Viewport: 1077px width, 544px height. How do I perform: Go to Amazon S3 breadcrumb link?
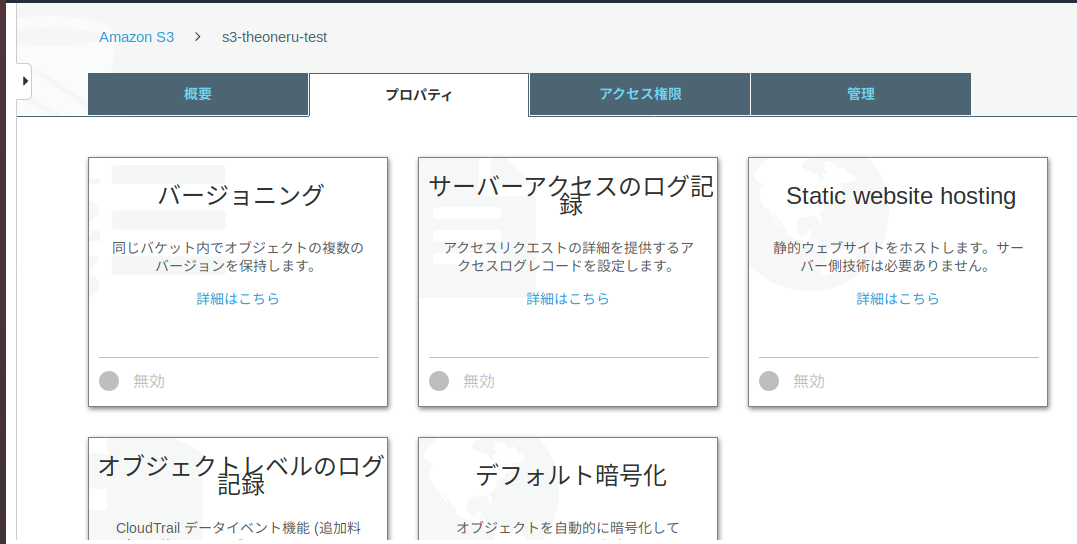click(x=137, y=37)
